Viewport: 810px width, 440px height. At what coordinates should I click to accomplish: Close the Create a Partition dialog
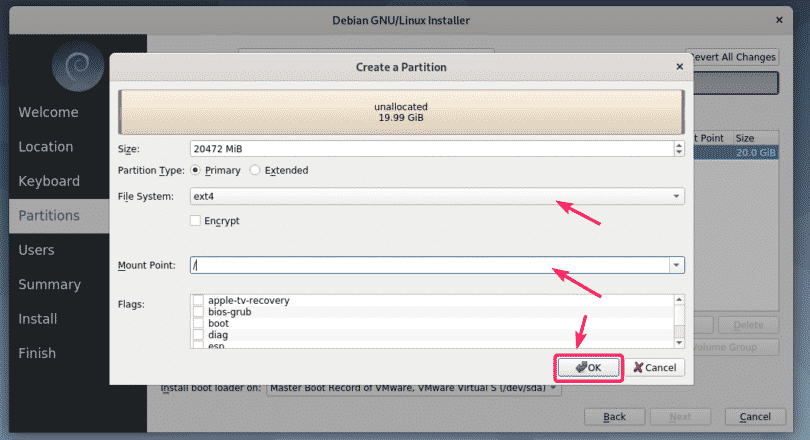point(680,67)
